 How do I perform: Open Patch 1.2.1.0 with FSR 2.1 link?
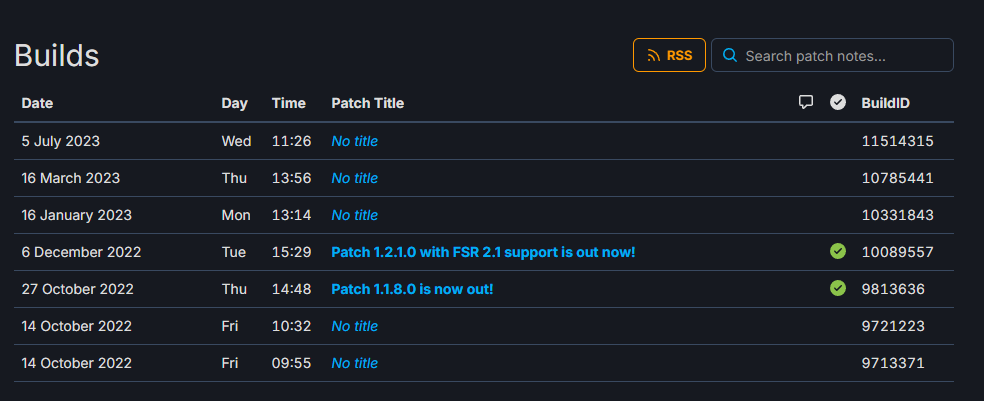click(483, 252)
